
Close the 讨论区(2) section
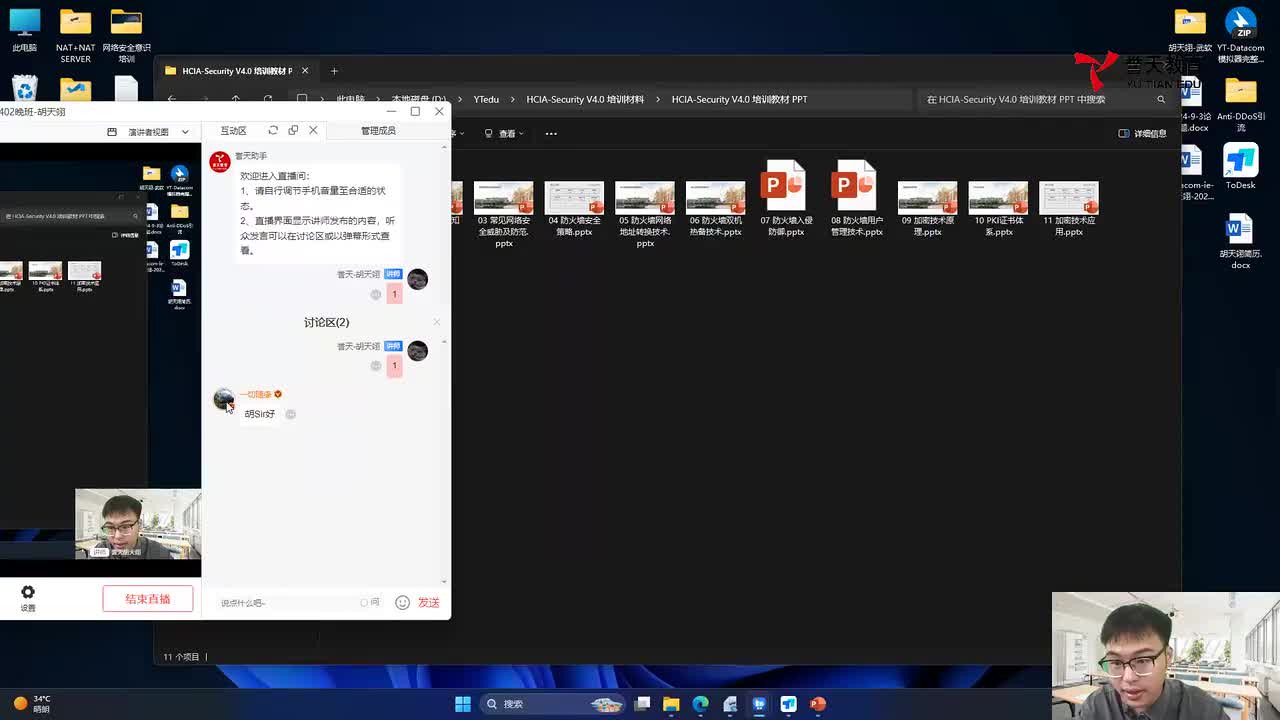(437, 322)
